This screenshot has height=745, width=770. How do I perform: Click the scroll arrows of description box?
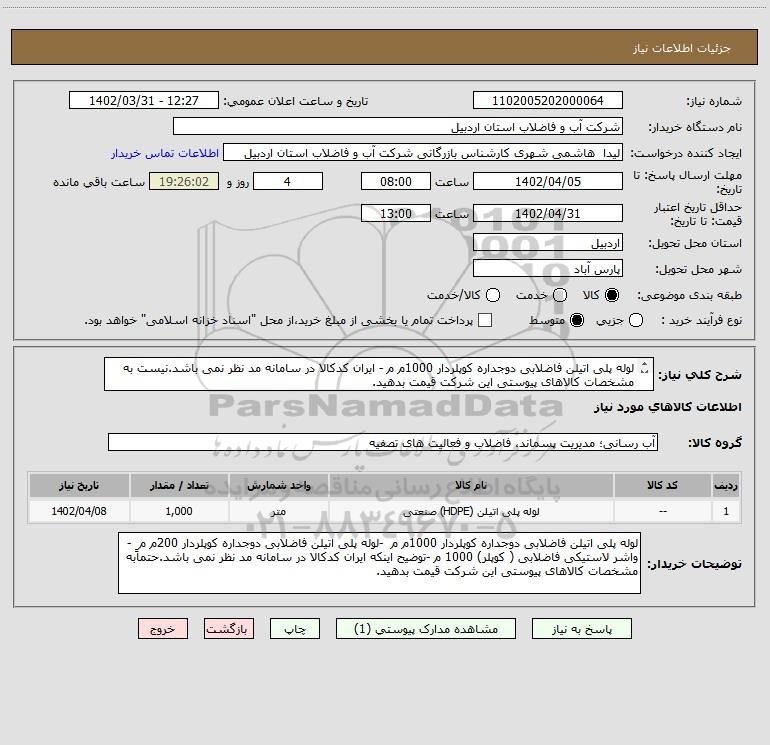coord(645,367)
